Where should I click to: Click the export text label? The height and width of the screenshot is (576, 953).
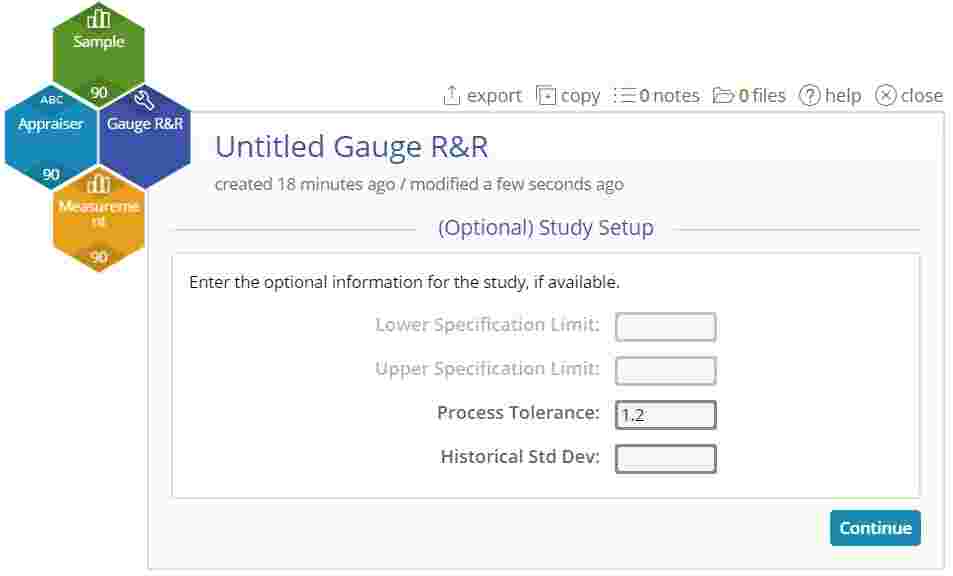click(x=495, y=95)
